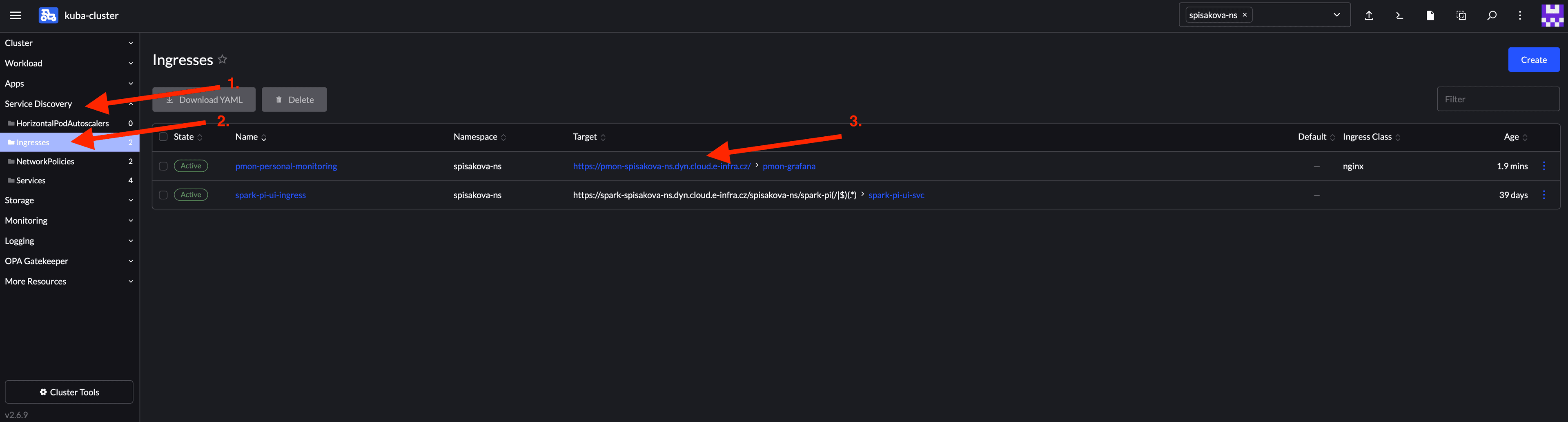1568x422 pixels.
Task: Click the user avatar in the top right
Action: tap(1552, 15)
